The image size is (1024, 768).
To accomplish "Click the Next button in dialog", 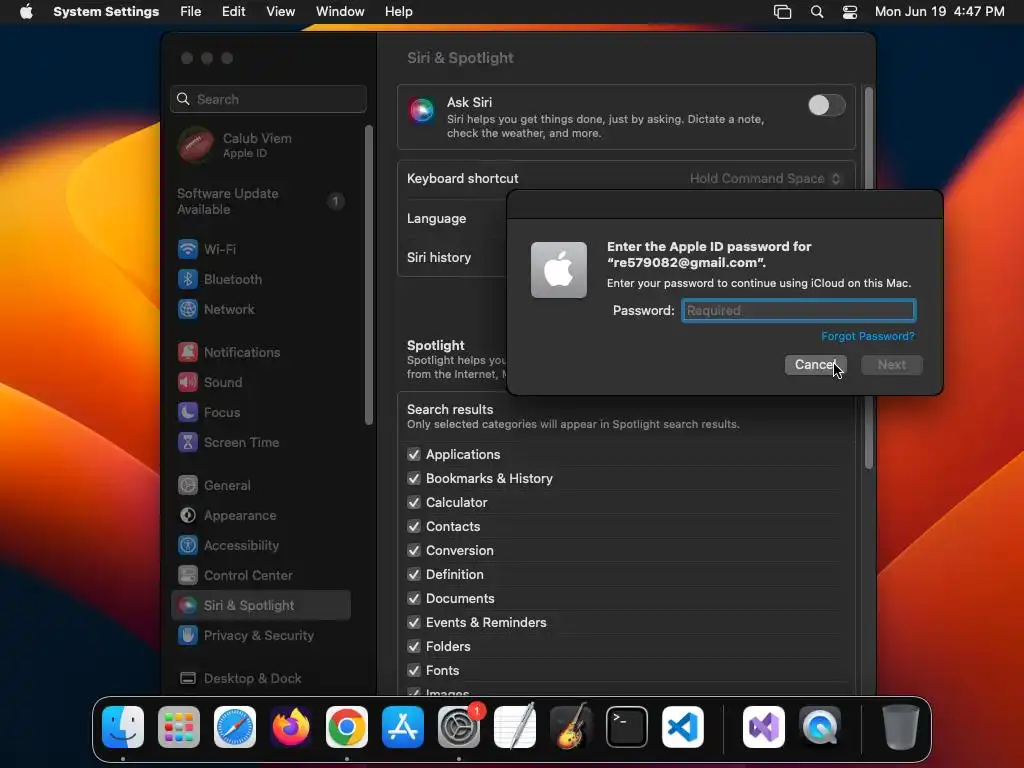I will (891, 365).
